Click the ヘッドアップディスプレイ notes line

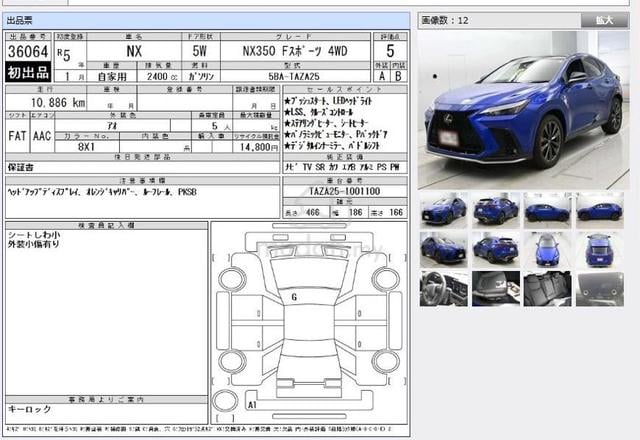[102, 191]
